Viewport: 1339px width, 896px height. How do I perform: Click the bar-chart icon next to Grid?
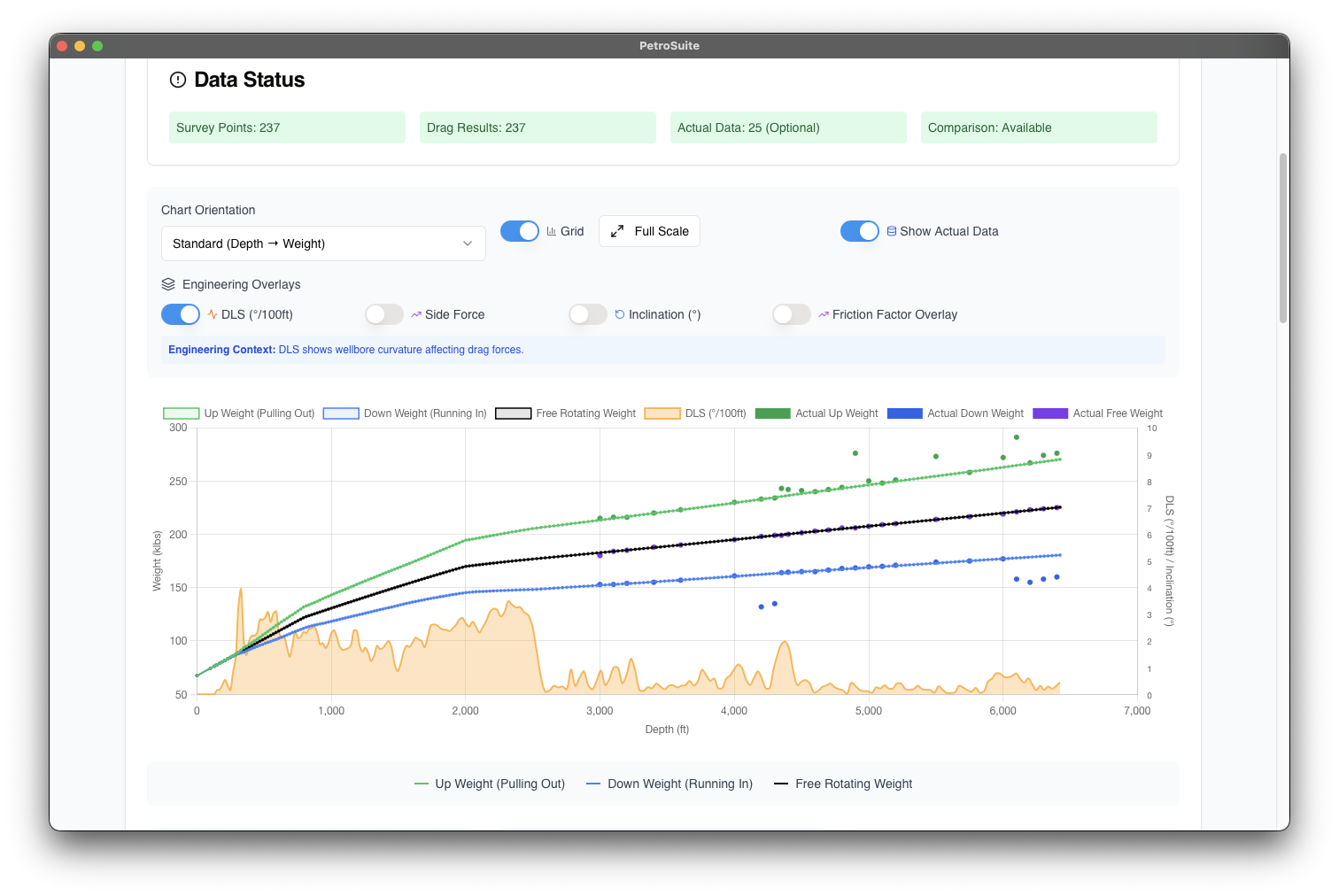pos(551,231)
